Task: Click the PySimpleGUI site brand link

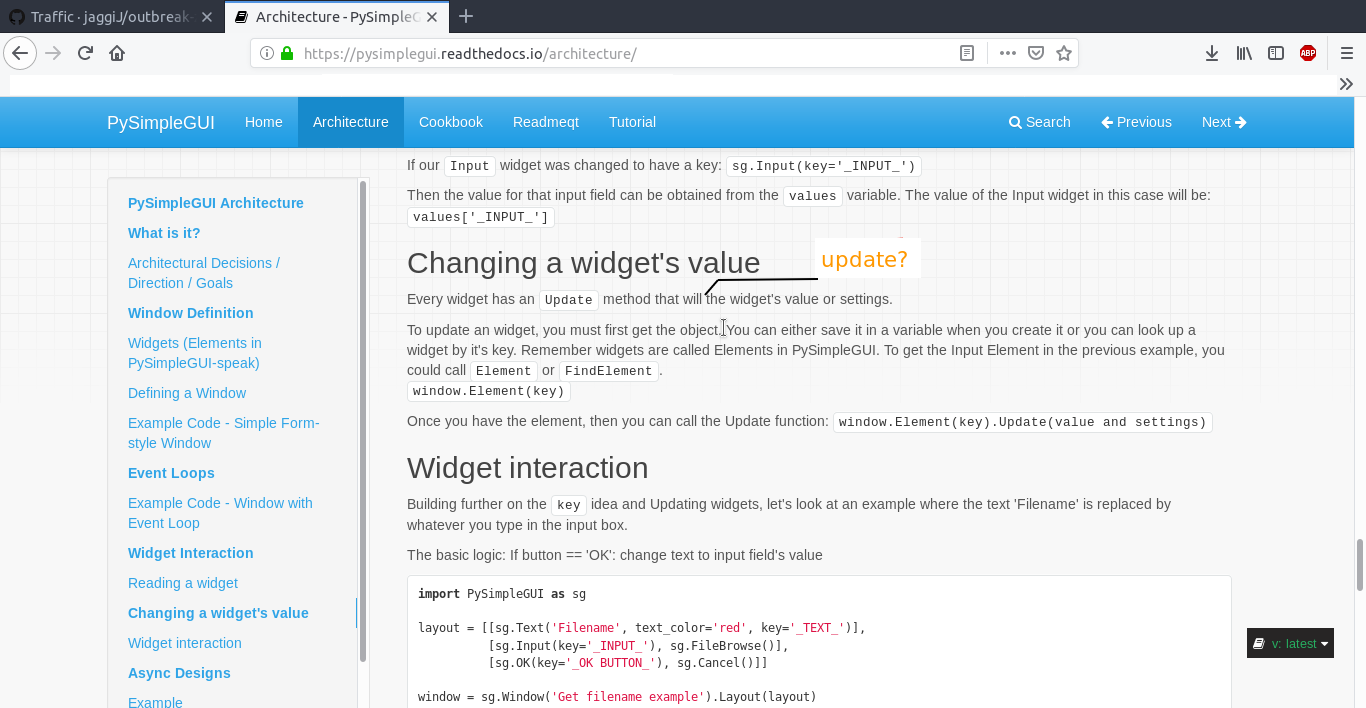Action: tap(161, 122)
